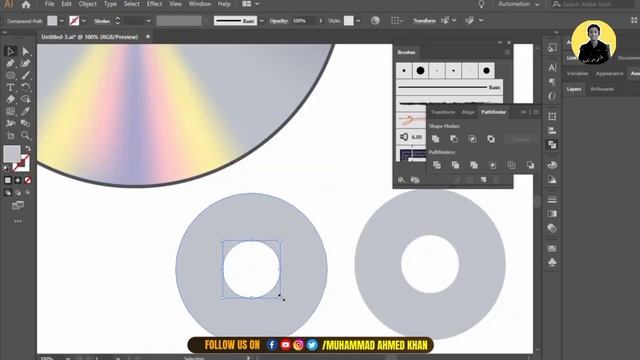Click the Stroke label link

tap(102, 21)
